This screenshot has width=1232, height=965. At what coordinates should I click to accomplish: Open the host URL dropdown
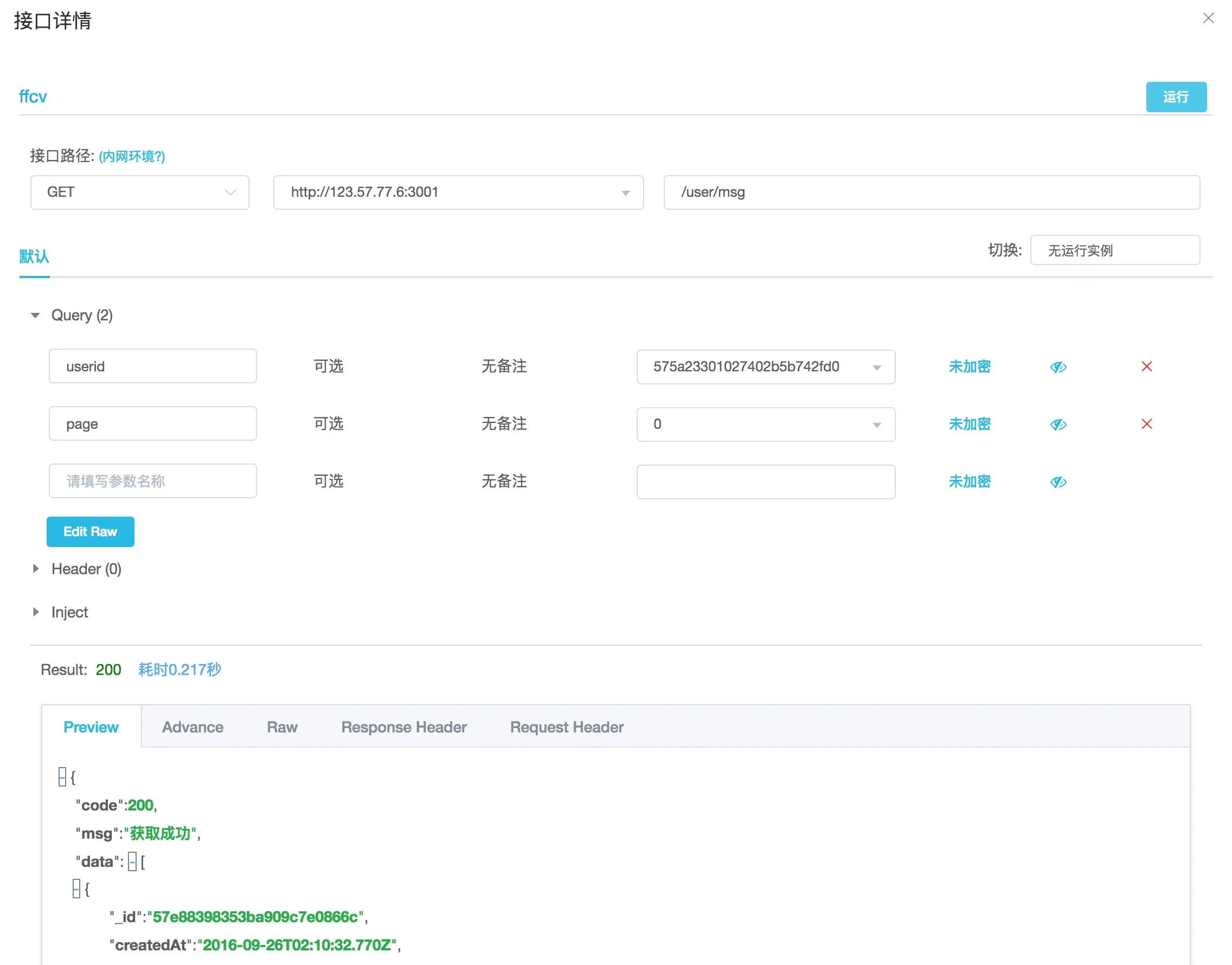point(625,192)
